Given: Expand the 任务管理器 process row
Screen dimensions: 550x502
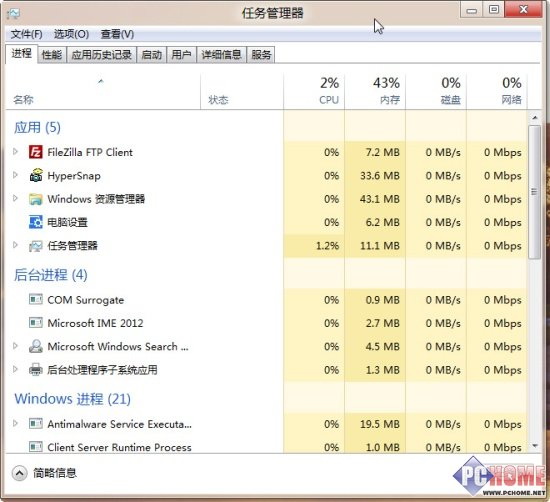Looking at the screenshot, I should (x=15, y=245).
